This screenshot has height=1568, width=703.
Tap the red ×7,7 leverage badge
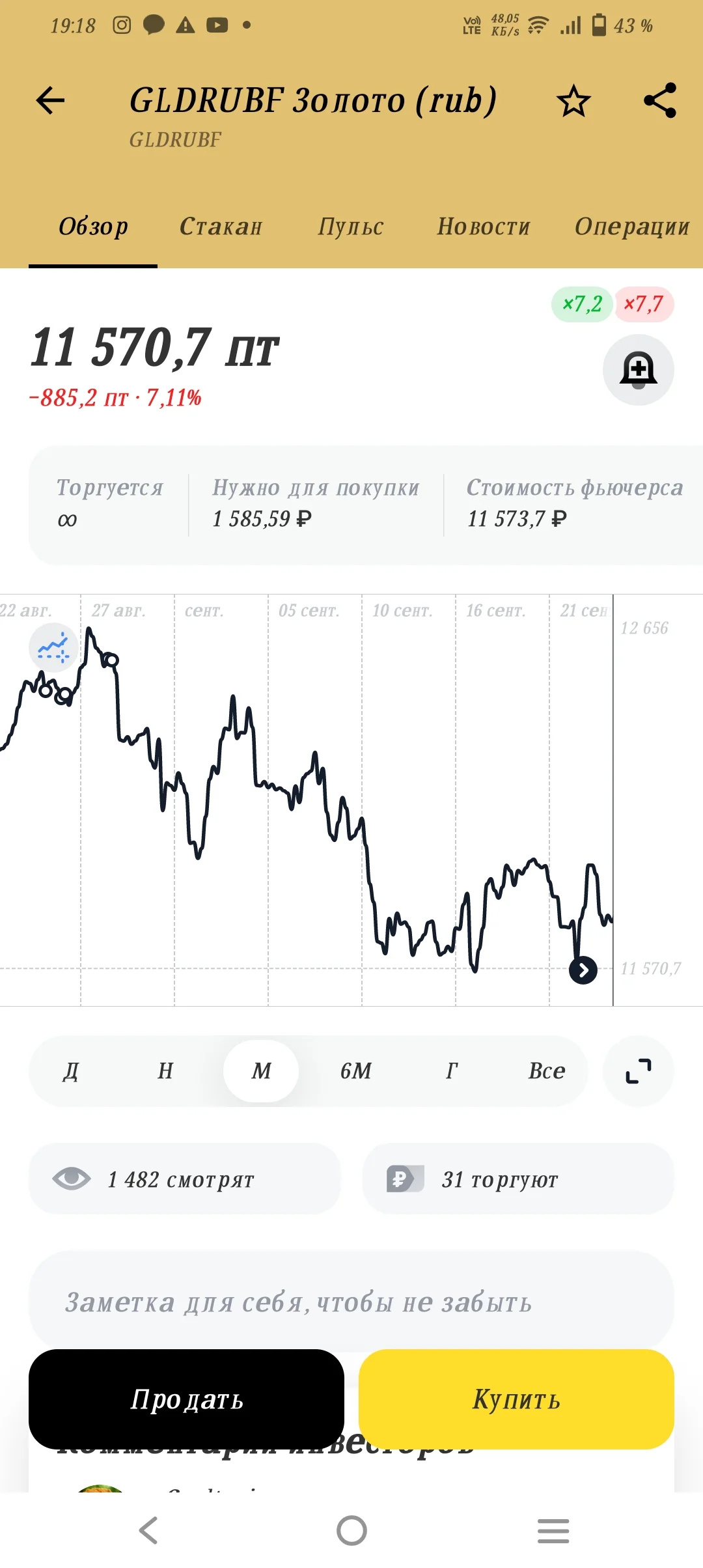pos(643,304)
